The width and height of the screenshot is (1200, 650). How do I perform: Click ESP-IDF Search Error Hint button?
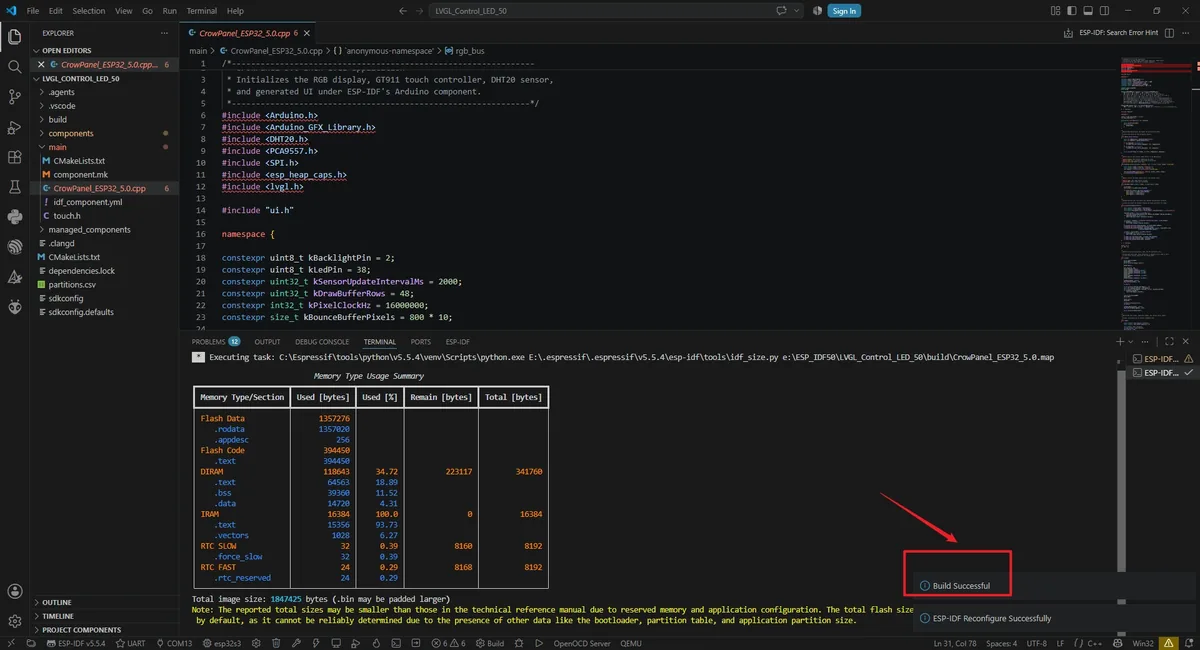pyautogui.click(x=1118, y=33)
